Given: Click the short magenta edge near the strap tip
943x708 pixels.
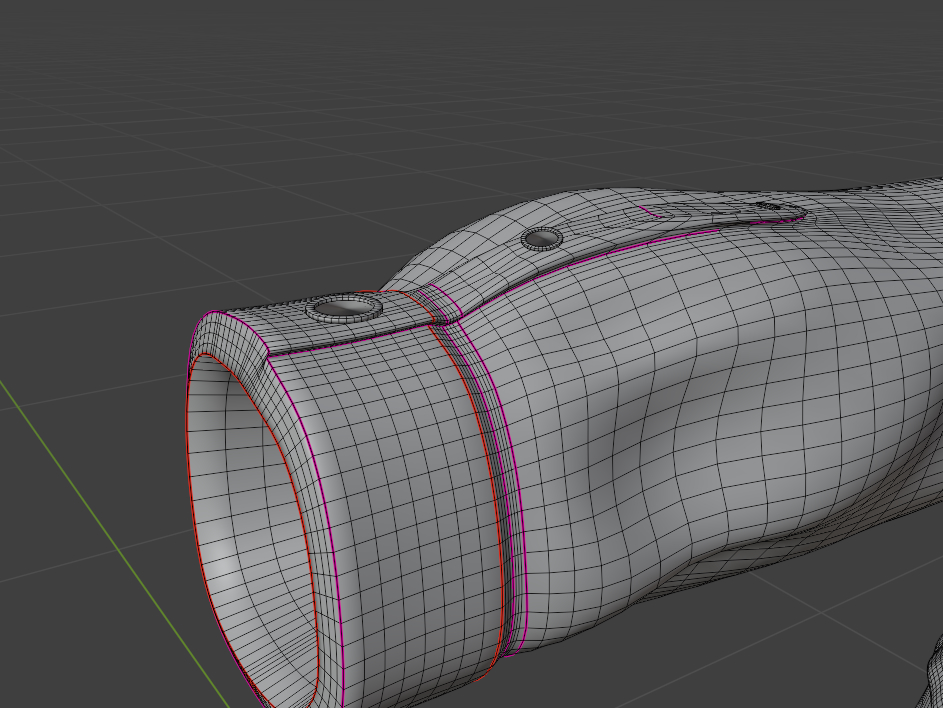Looking at the screenshot, I should tap(650, 213).
